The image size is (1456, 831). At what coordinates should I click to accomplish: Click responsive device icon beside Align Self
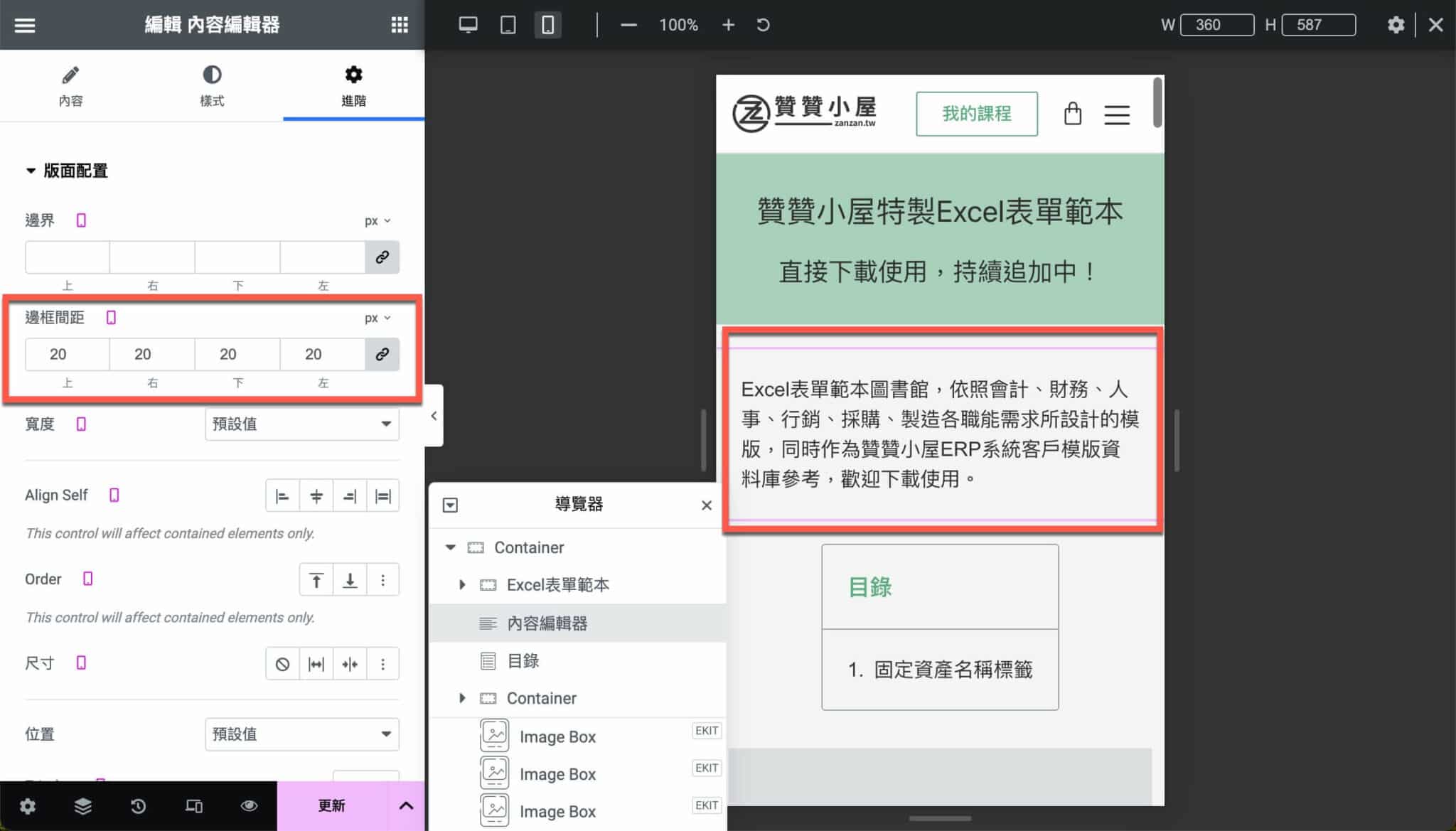pyautogui.click(x=114, y=495)
